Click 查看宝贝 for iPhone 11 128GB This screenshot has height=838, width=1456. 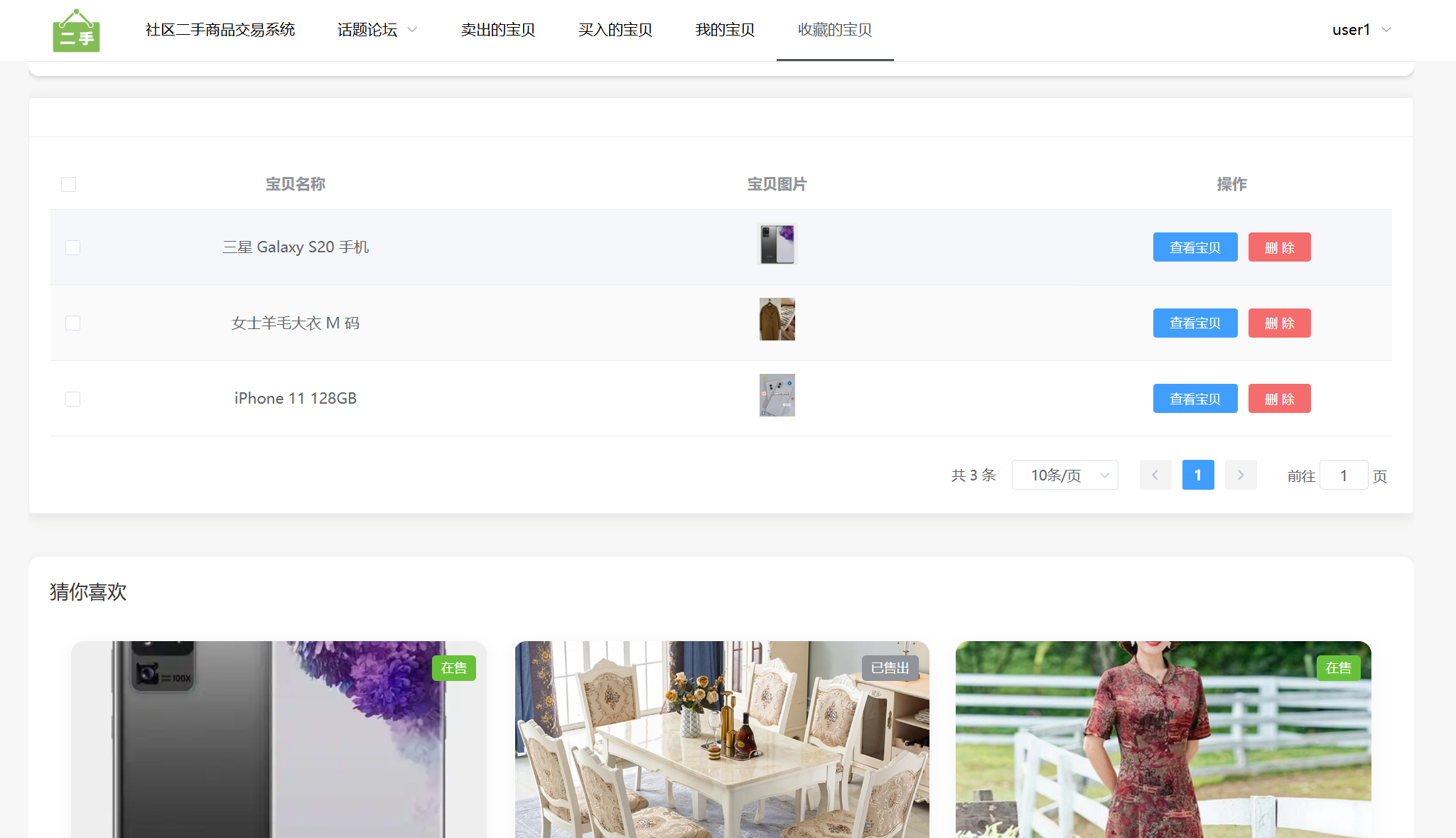pyautogui.click(x=1195, y=399)
